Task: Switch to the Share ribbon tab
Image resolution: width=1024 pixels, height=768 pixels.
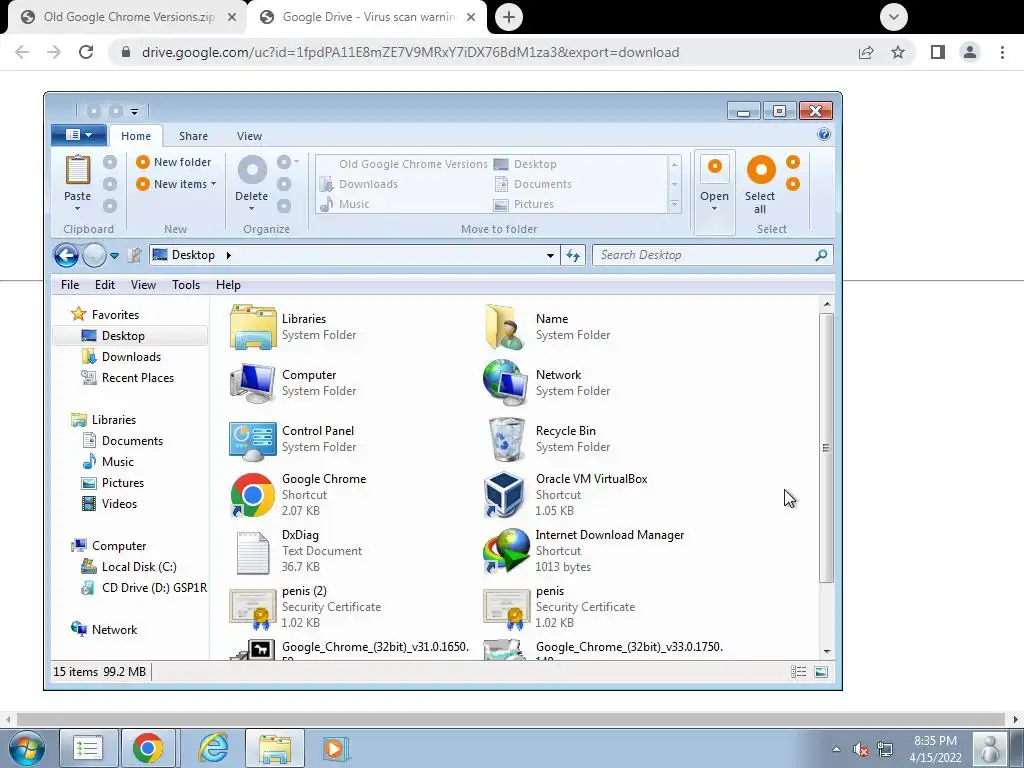Action: [x=193, y=136]
